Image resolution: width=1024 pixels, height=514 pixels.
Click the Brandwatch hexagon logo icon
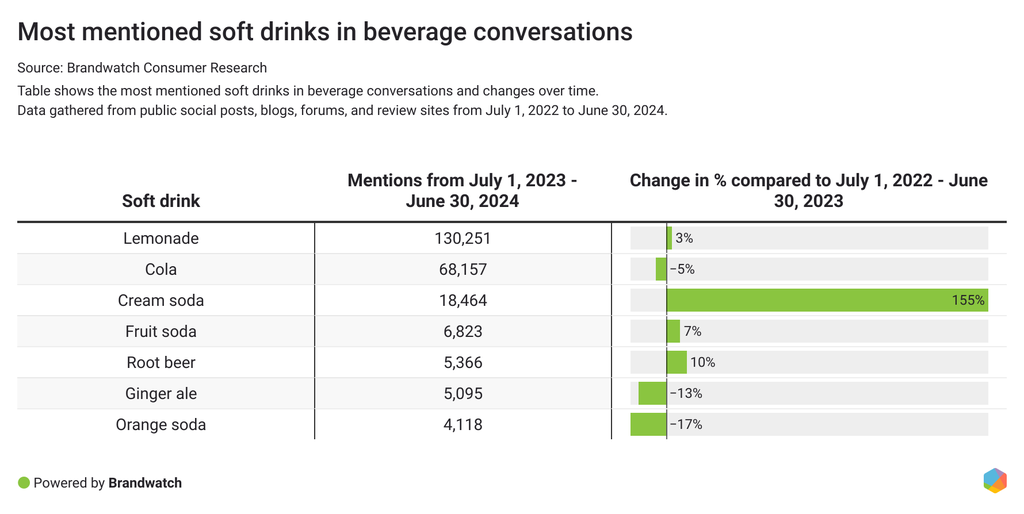pyautogui.click(x=994, y=481)
